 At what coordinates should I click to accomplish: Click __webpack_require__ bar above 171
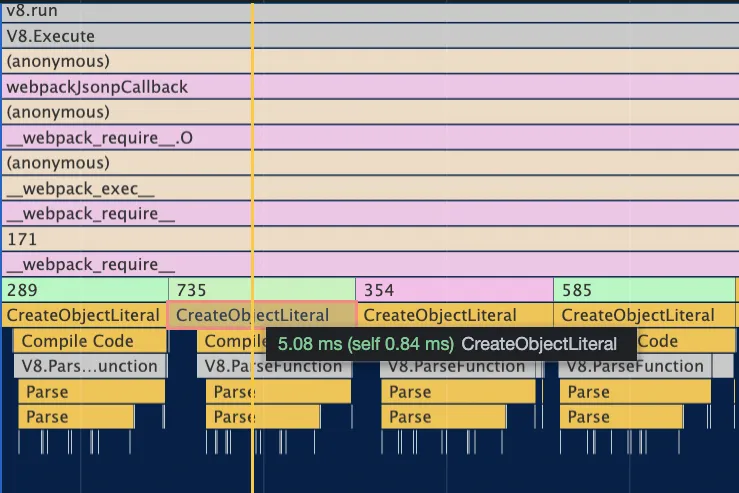(x=370, y=214)
